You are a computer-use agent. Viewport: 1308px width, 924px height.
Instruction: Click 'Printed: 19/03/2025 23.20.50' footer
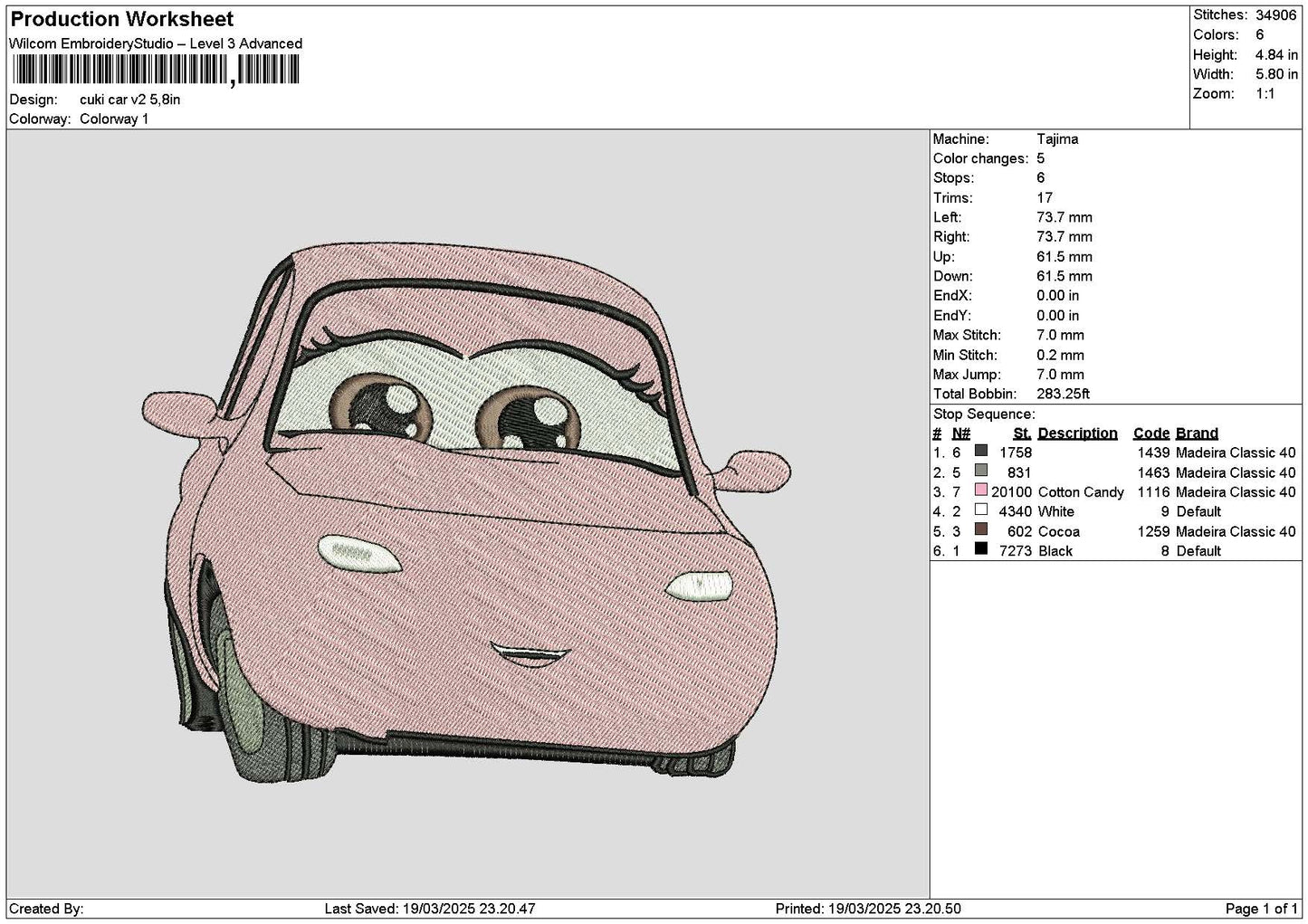pyautogui.click(x=868, y=909)
